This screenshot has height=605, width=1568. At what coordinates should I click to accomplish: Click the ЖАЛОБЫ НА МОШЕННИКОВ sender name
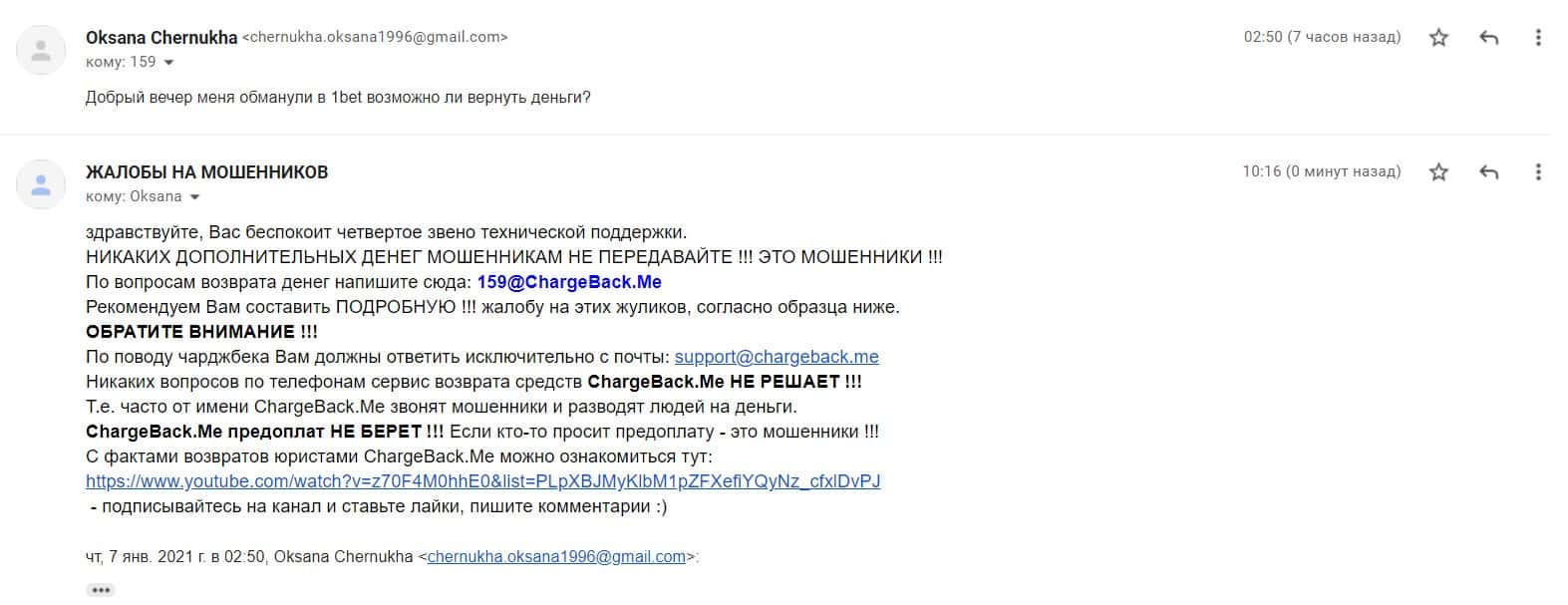click(206, 172)
